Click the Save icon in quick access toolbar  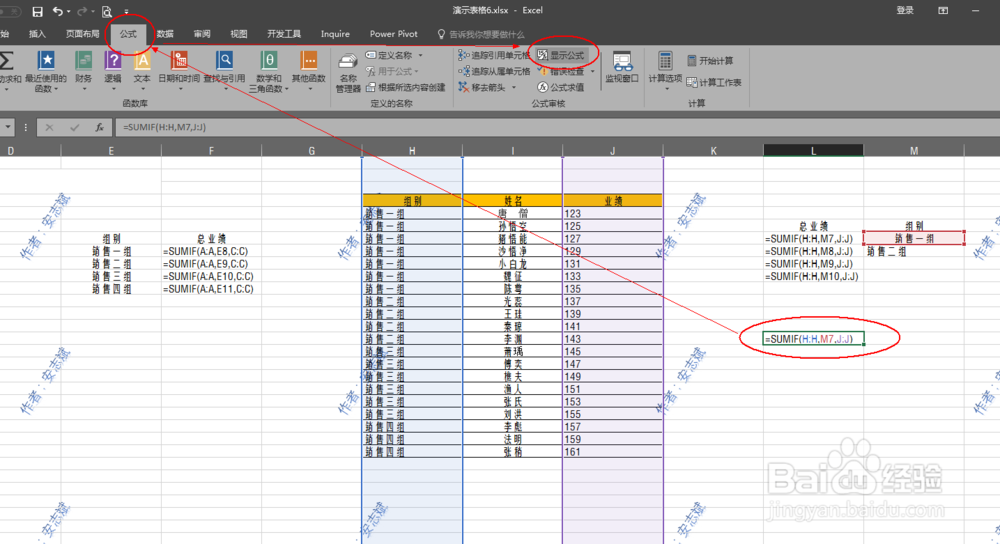(x=37, y=11)
